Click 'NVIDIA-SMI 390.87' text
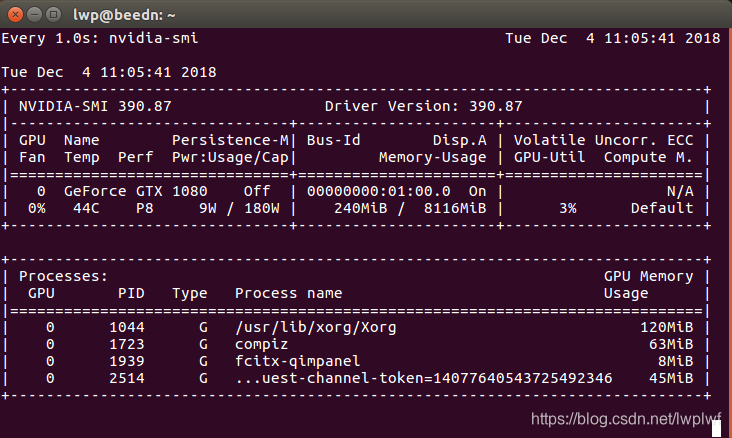 point(95,106)
